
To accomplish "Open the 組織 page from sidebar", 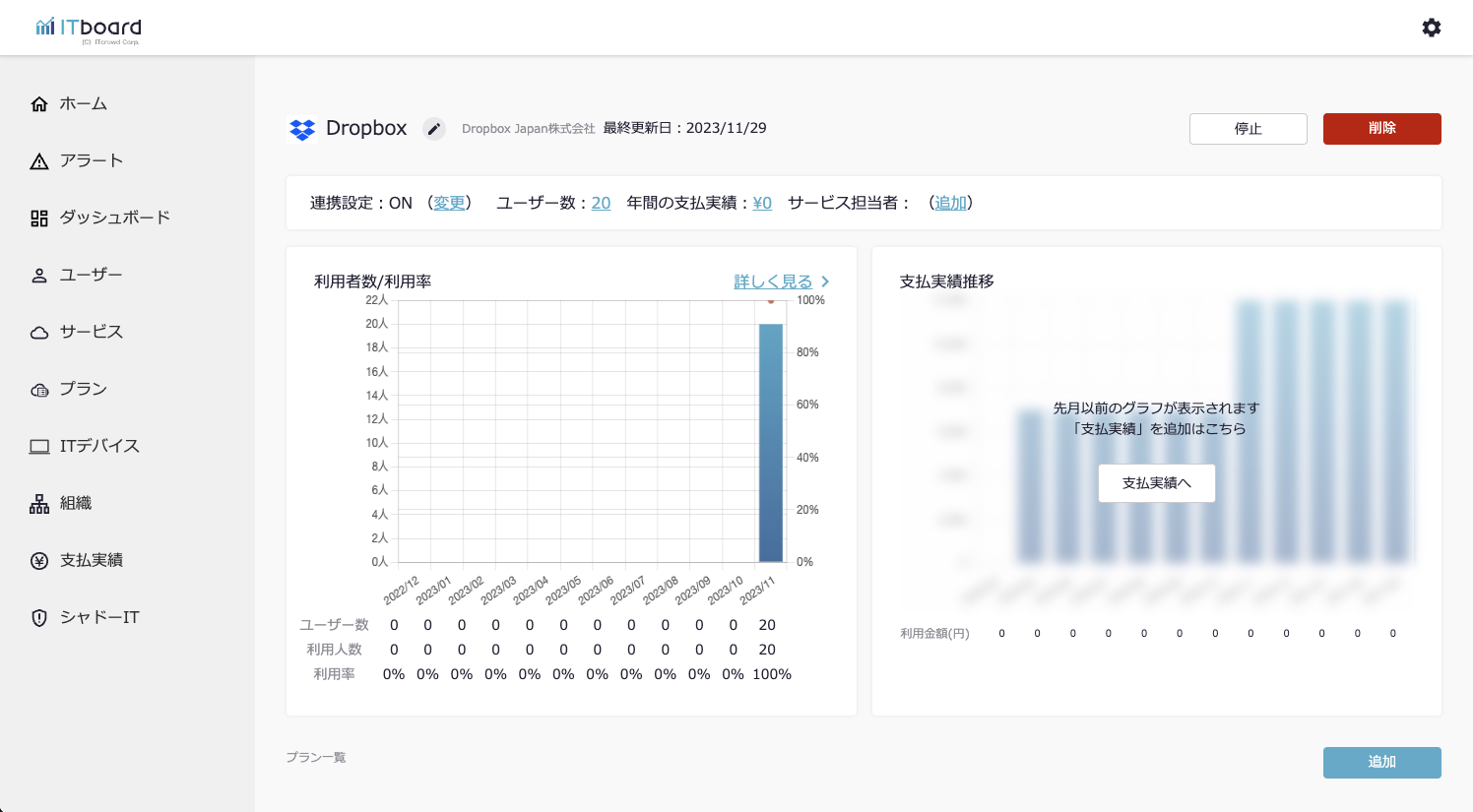I will (x=76, y=504).
